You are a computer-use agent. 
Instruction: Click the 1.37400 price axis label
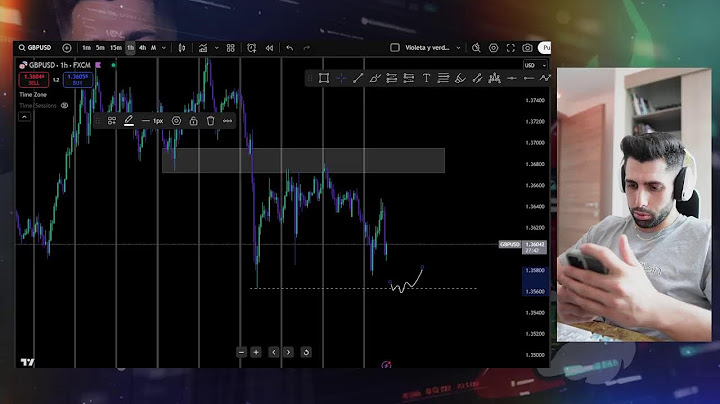click(535, 100)
